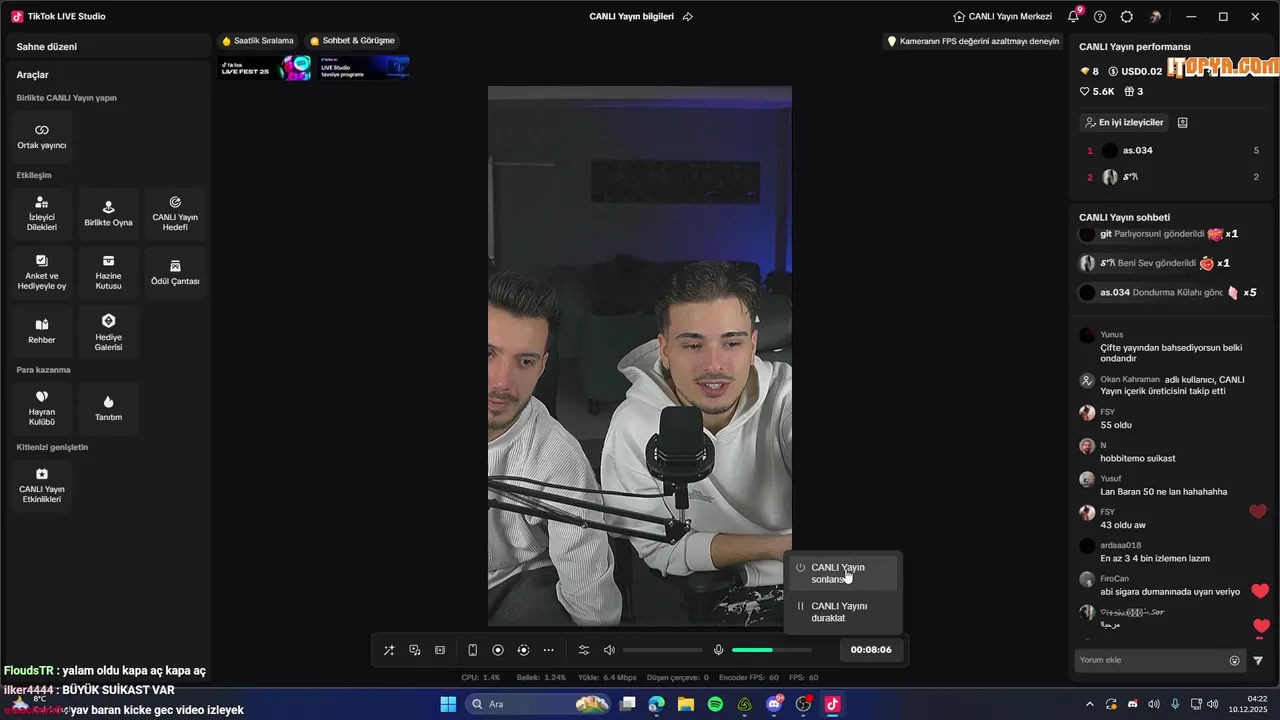Click the magic wand effects icon
The height and width of the screenshot is (720, 1280).
coord(389,650)
